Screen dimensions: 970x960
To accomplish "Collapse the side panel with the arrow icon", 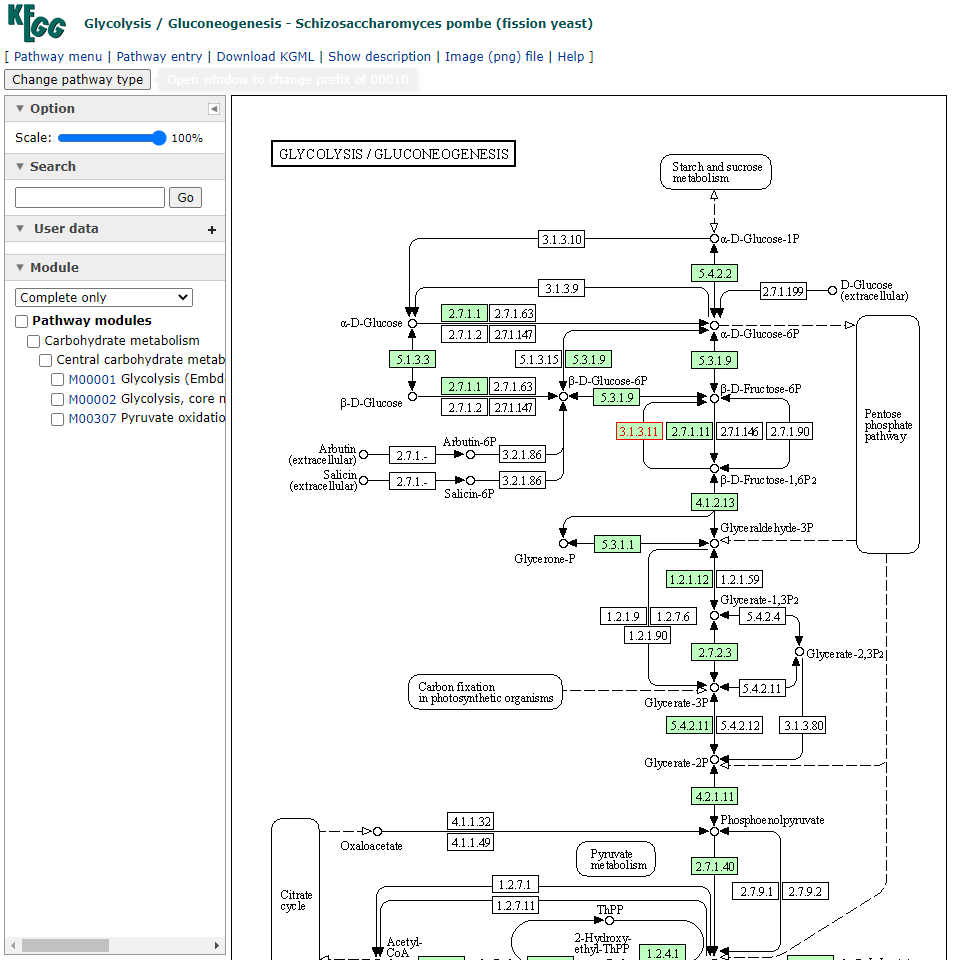I will pos(213,109).
